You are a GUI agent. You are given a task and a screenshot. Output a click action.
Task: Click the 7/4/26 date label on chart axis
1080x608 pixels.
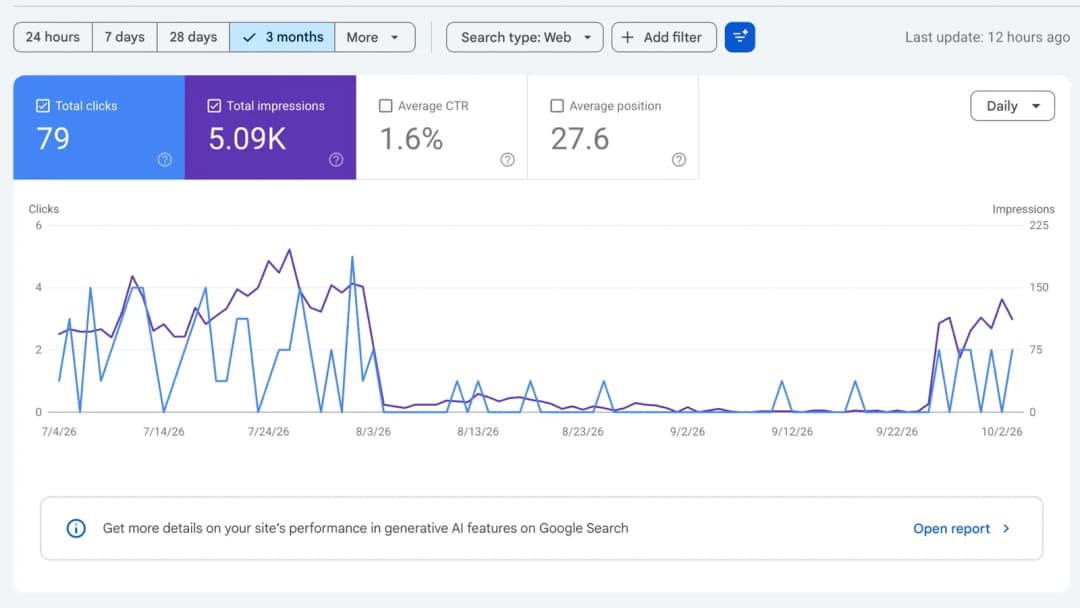point(59,432)
